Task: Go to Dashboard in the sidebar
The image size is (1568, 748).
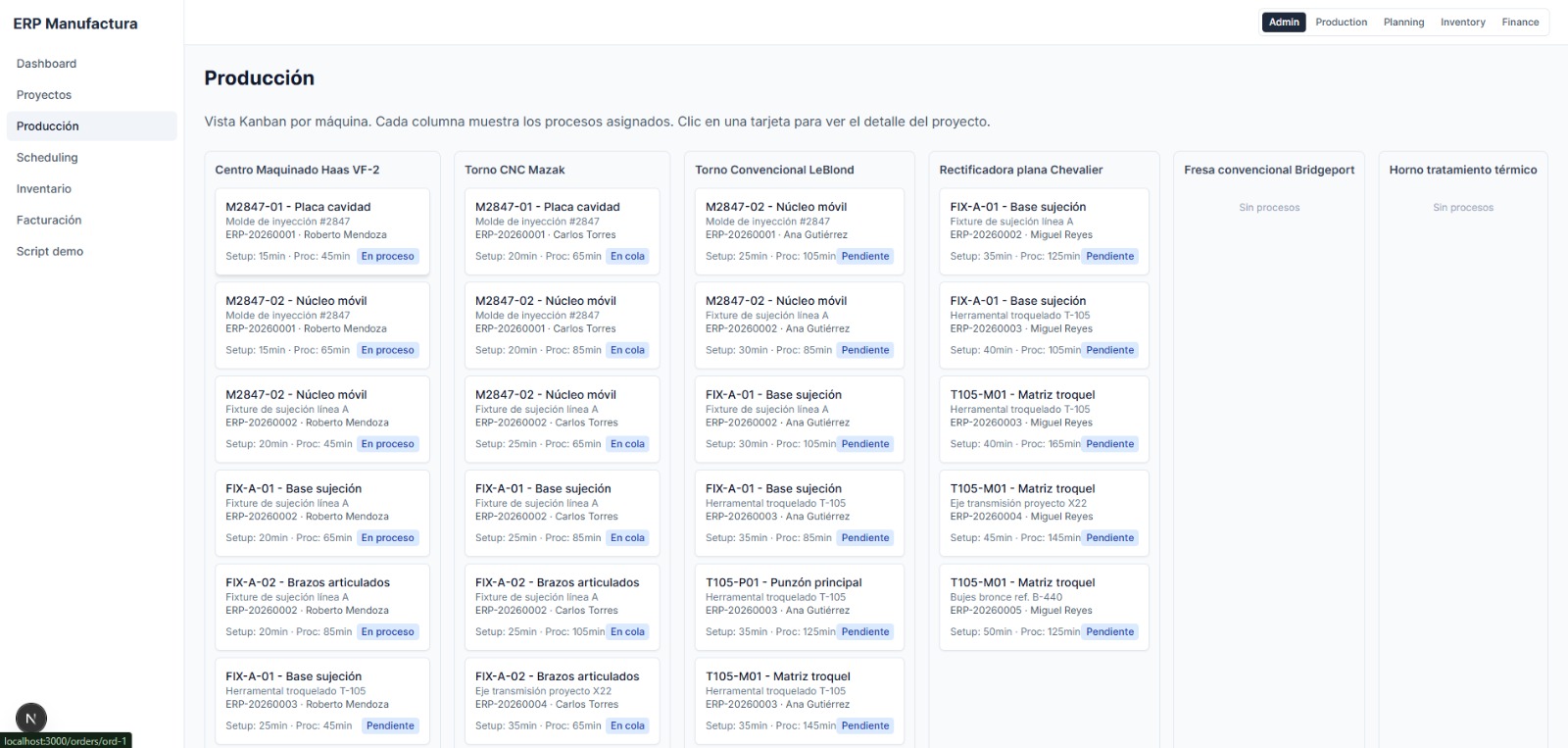Action: (x=46, y=64)
